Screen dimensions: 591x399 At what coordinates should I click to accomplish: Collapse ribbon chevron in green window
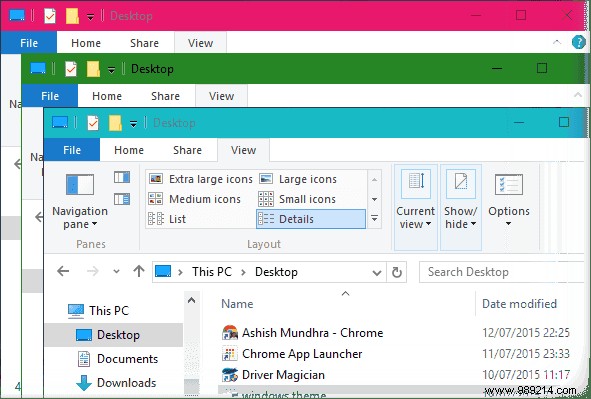578,95
